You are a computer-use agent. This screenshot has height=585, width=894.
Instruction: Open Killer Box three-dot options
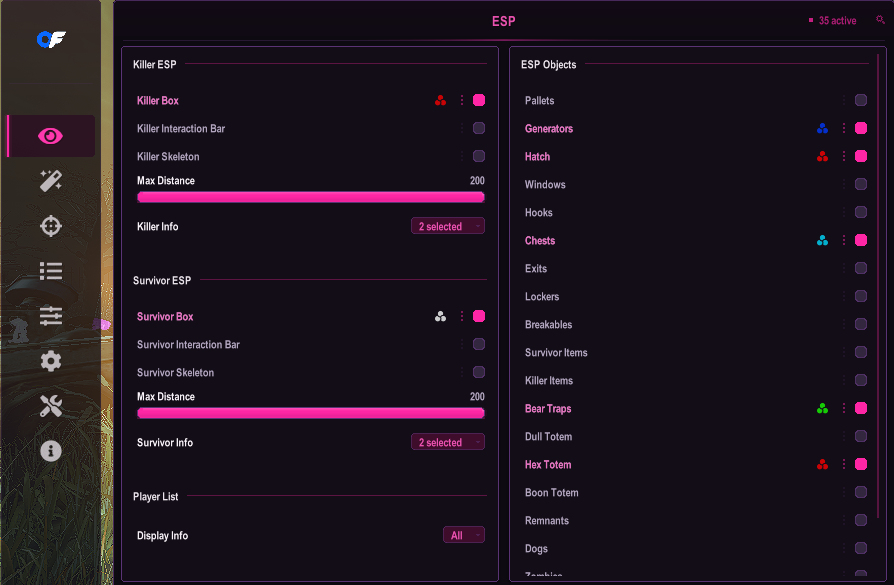462,100
